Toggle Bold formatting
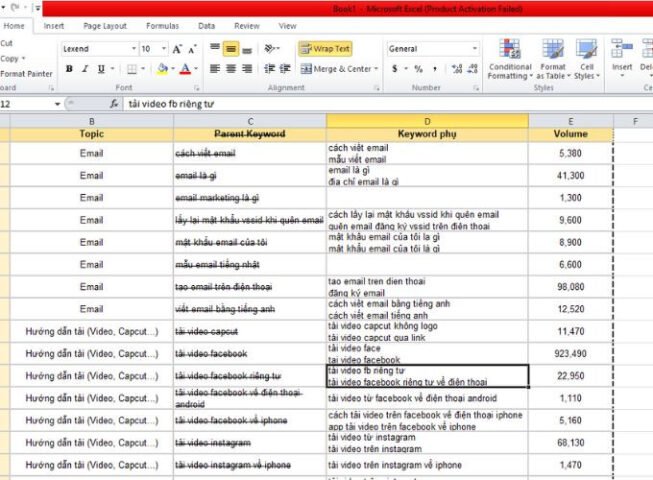653x480 pixels. click(x=69, y=69)
